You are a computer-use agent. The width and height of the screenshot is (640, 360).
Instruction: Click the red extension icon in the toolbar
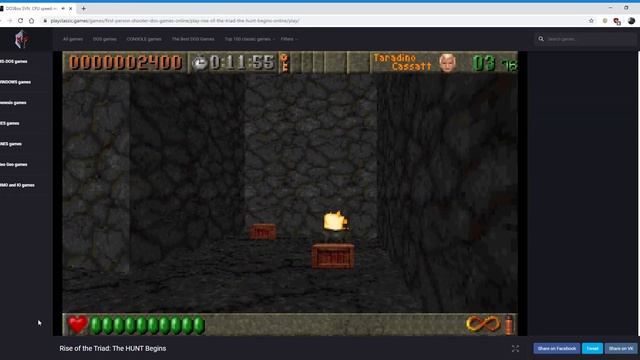pos(617,21)
